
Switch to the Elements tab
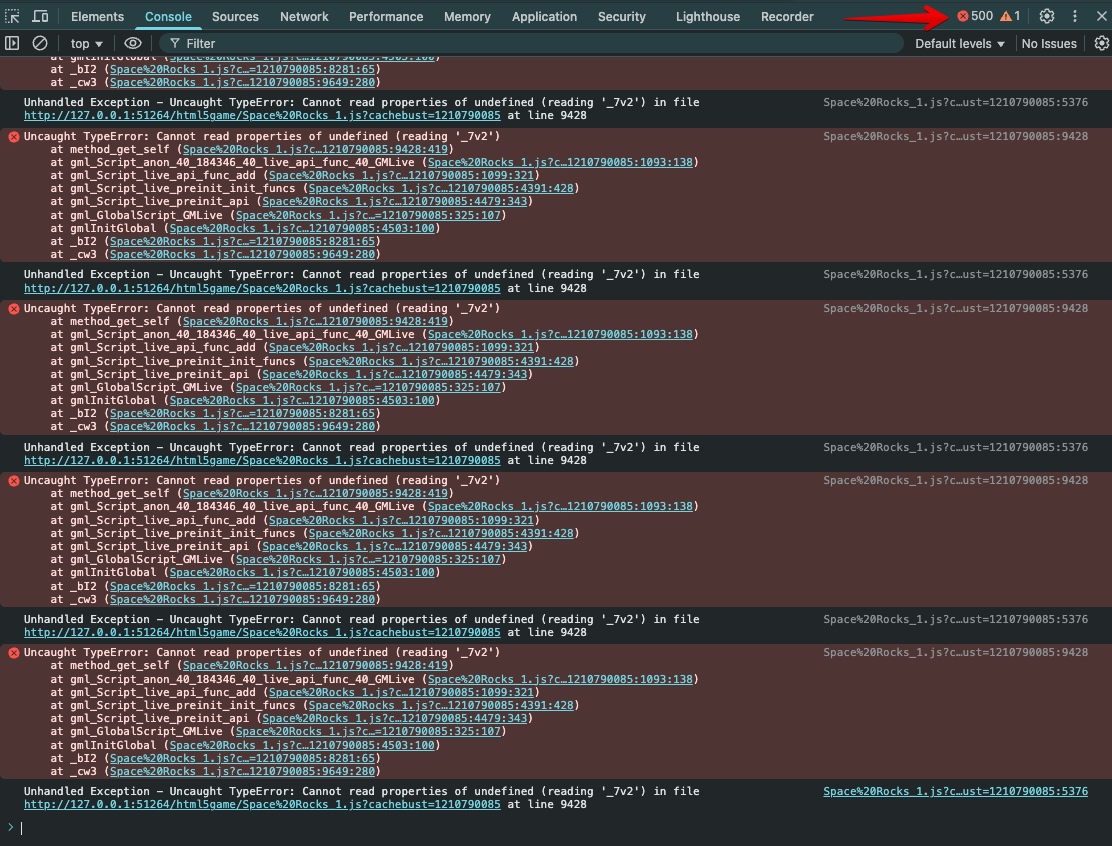97,16
